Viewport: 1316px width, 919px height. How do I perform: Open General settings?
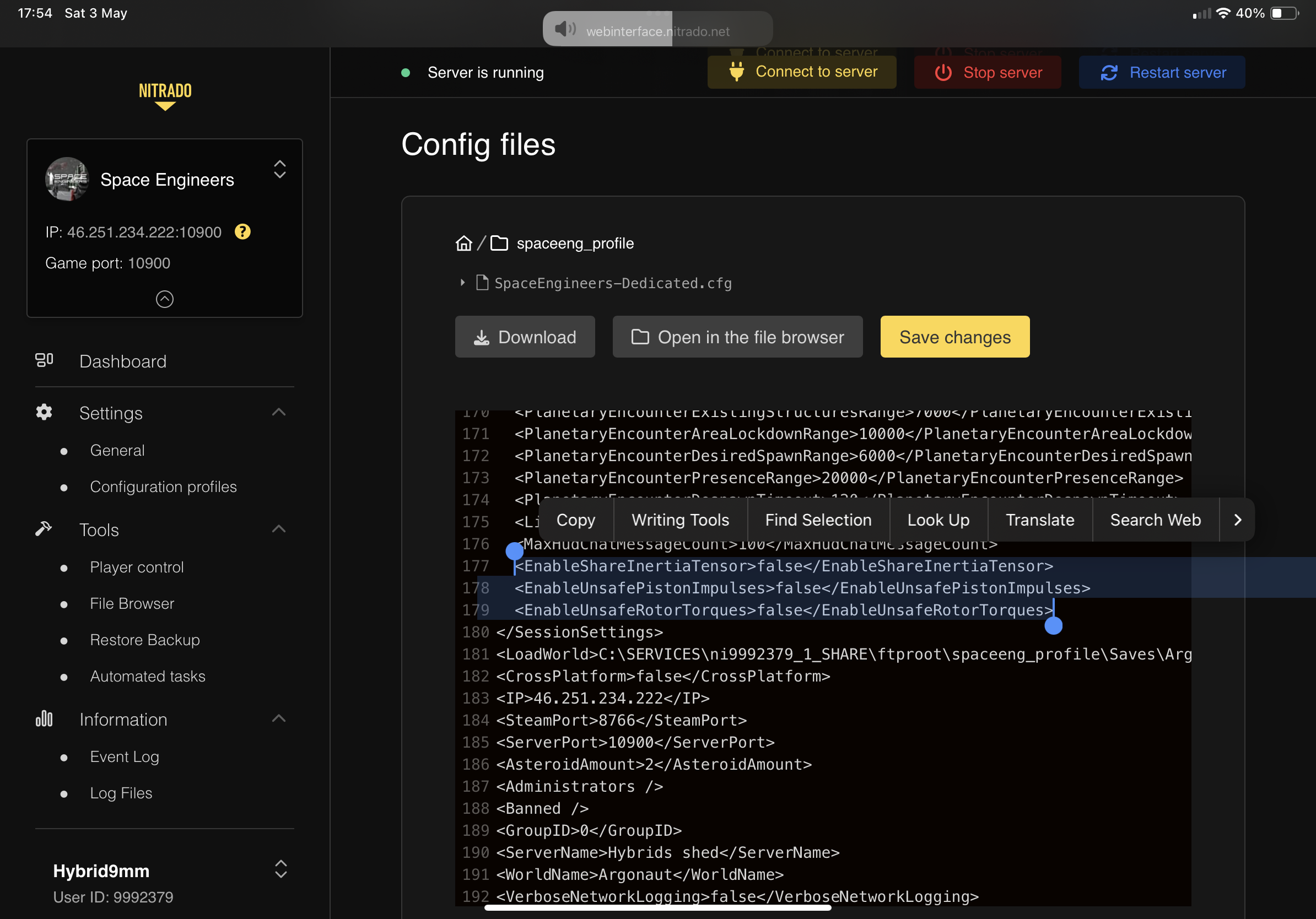point(117,450)
